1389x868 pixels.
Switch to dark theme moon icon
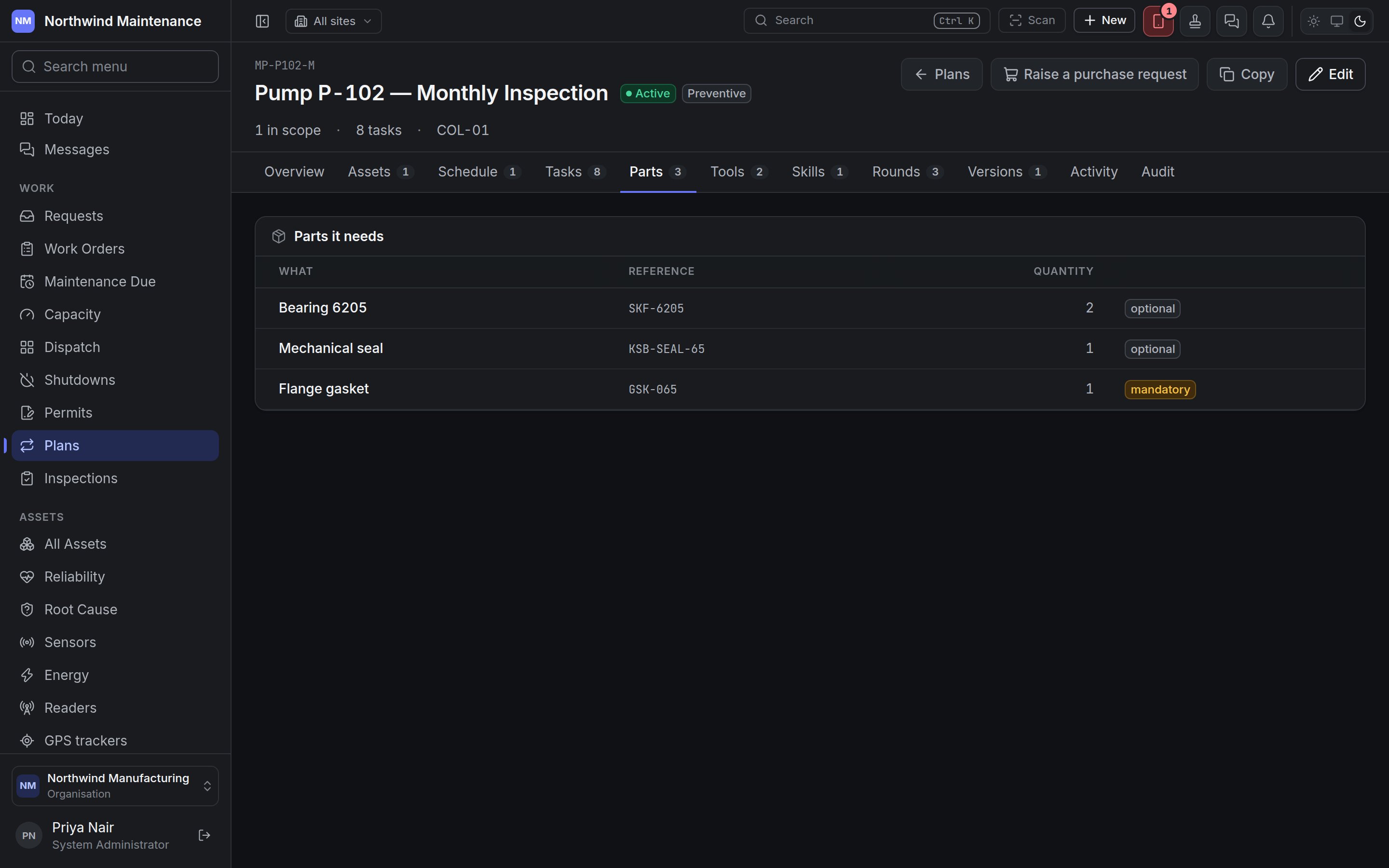click(1360, 21)
